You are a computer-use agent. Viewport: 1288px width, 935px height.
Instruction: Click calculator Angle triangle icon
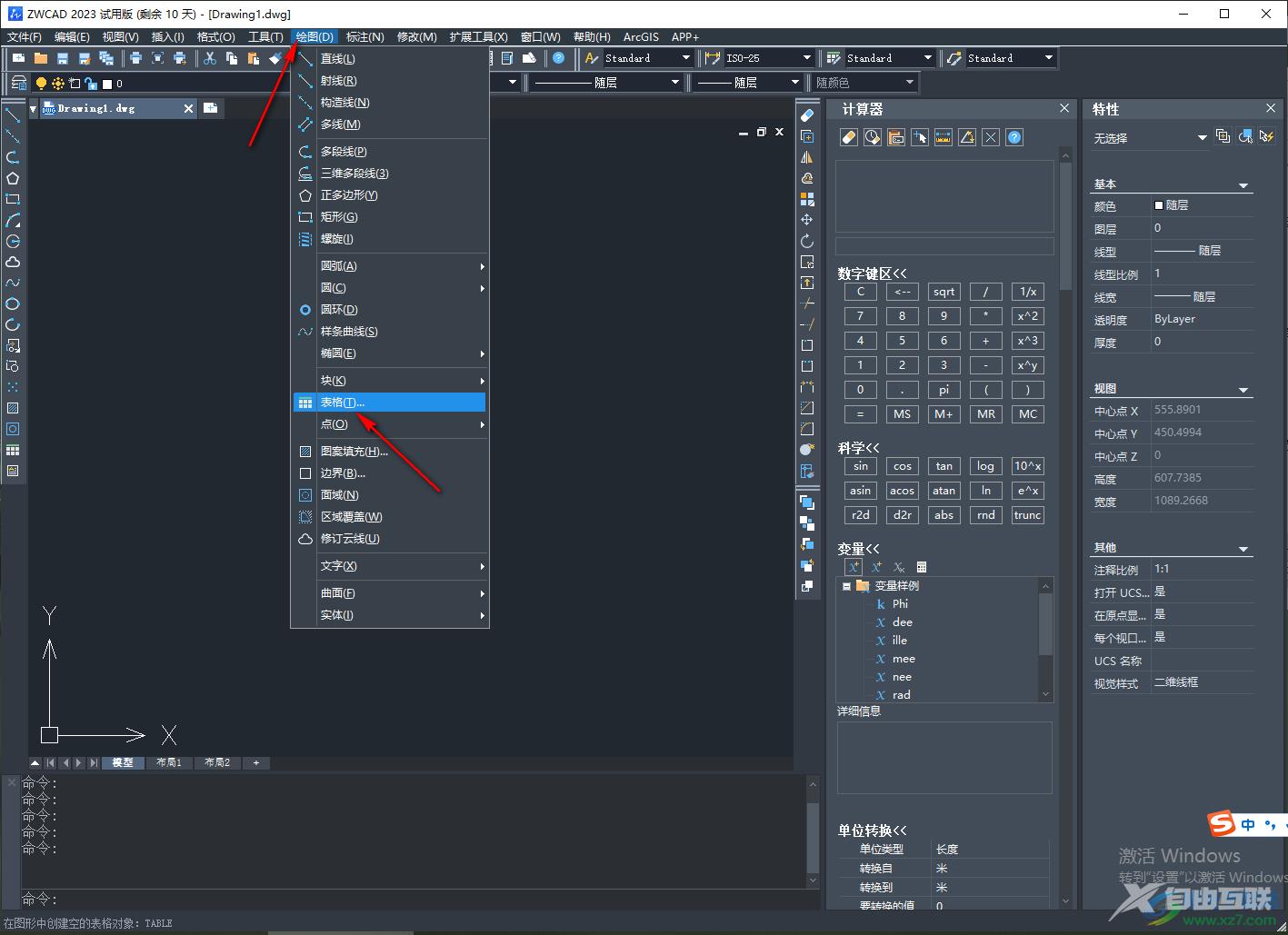[x=967, y=137]
